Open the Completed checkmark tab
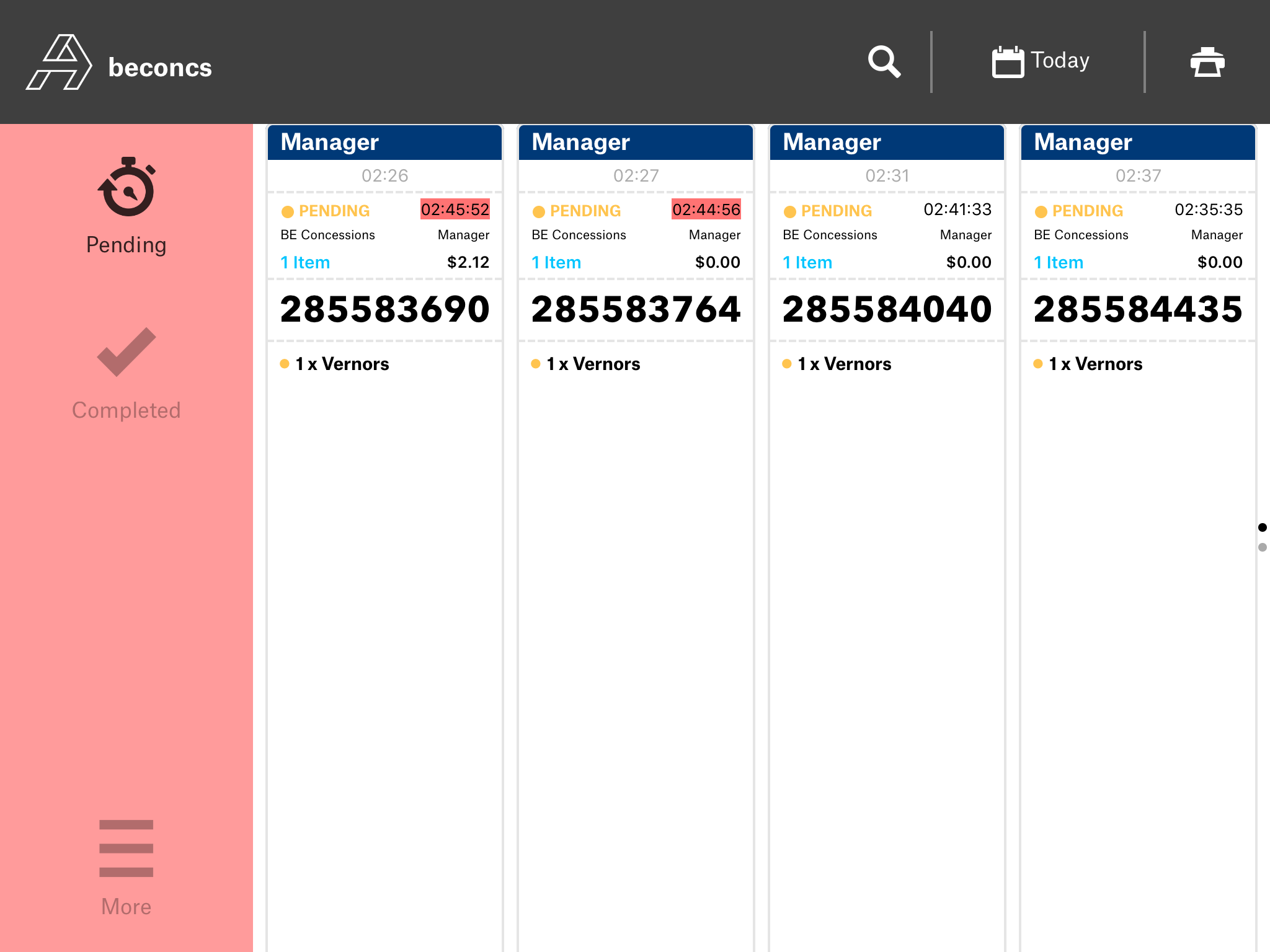Screen dimensions: 1270x952 click(127, 351)
